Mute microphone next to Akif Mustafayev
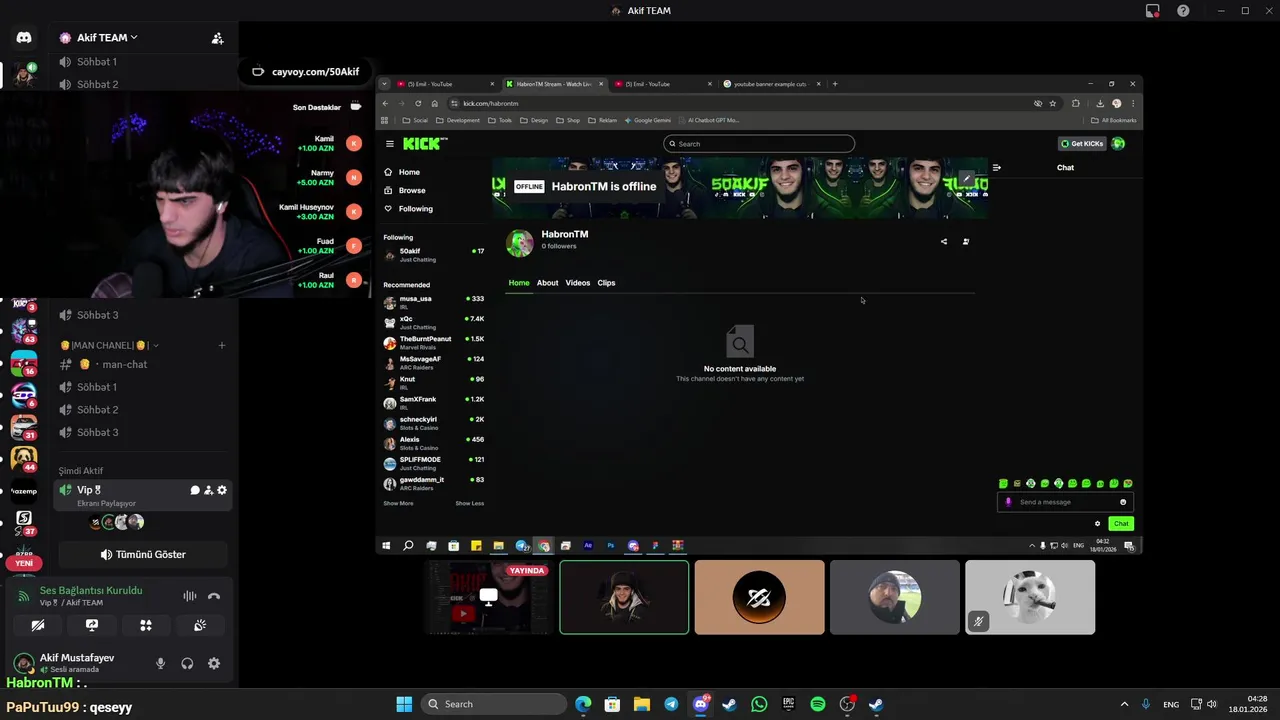The width and height of the screenshot is (1280, 720). coord(160,663)
